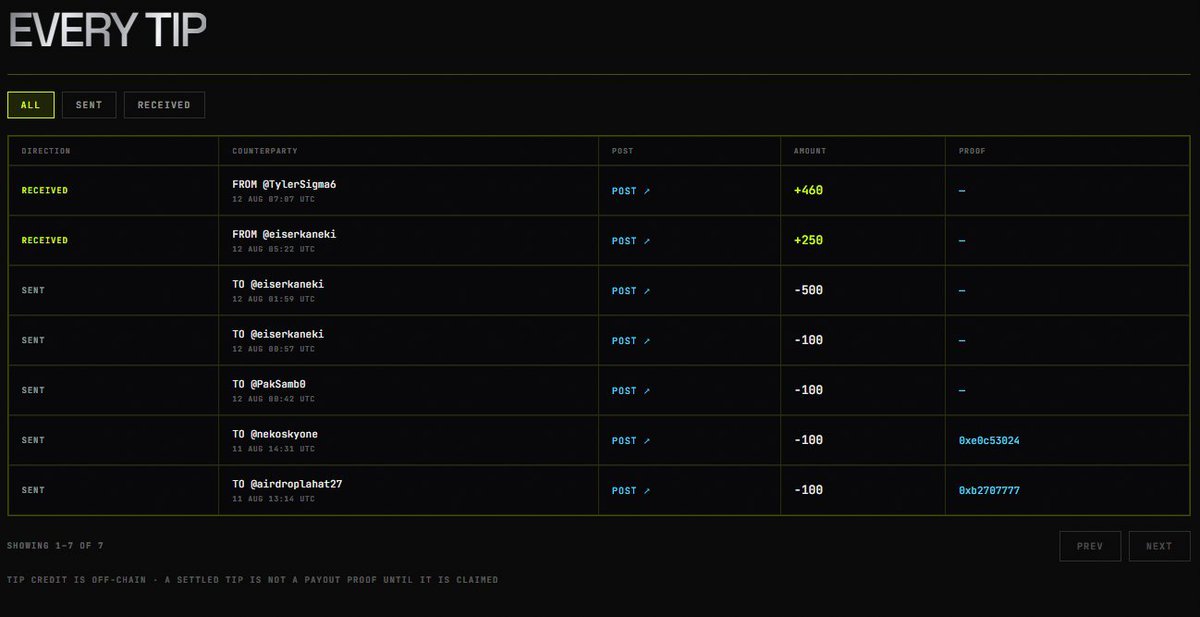
Task: Click the off-chain tip credit disclaimer
Action: [252, 580]
